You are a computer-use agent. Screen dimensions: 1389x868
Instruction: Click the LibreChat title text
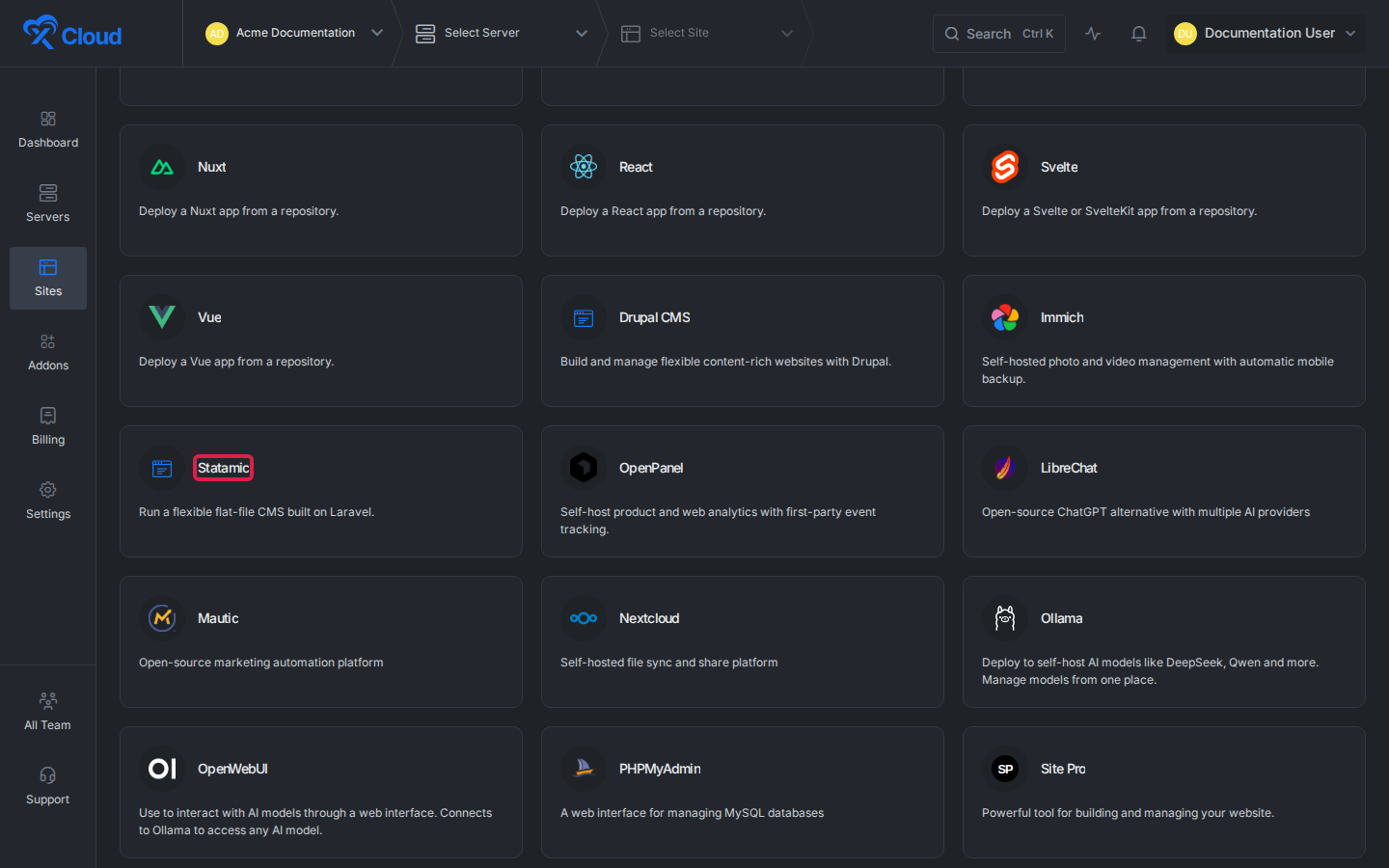point(1069,468)
